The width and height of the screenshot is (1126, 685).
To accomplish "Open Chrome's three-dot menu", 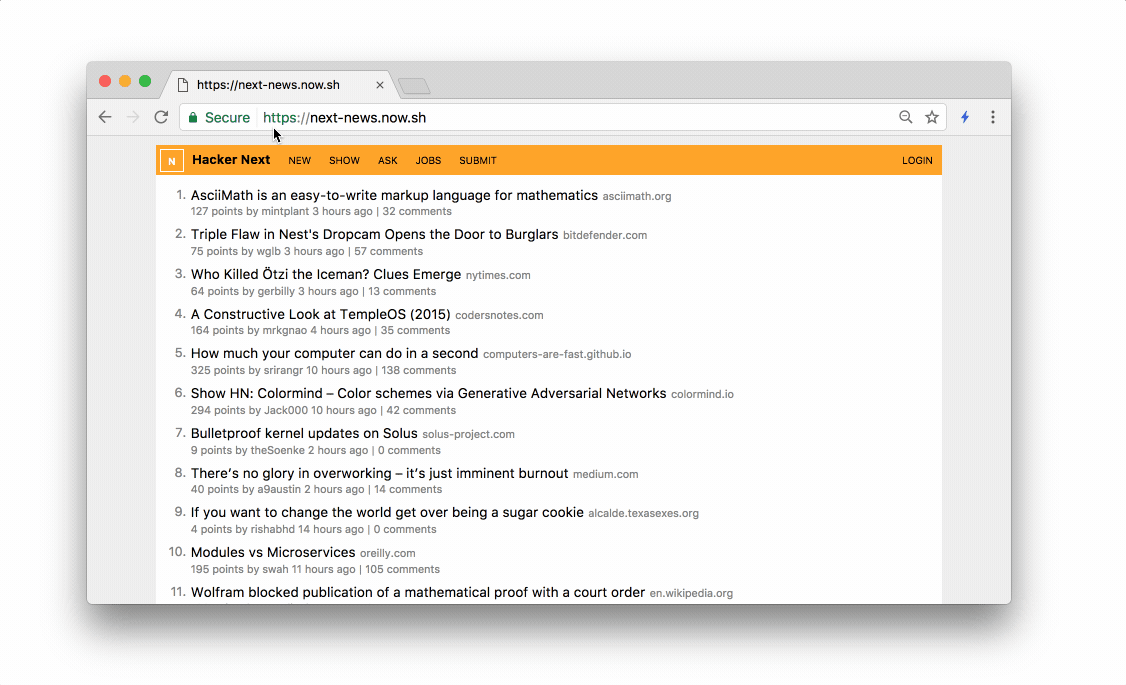I will [992, 117].
